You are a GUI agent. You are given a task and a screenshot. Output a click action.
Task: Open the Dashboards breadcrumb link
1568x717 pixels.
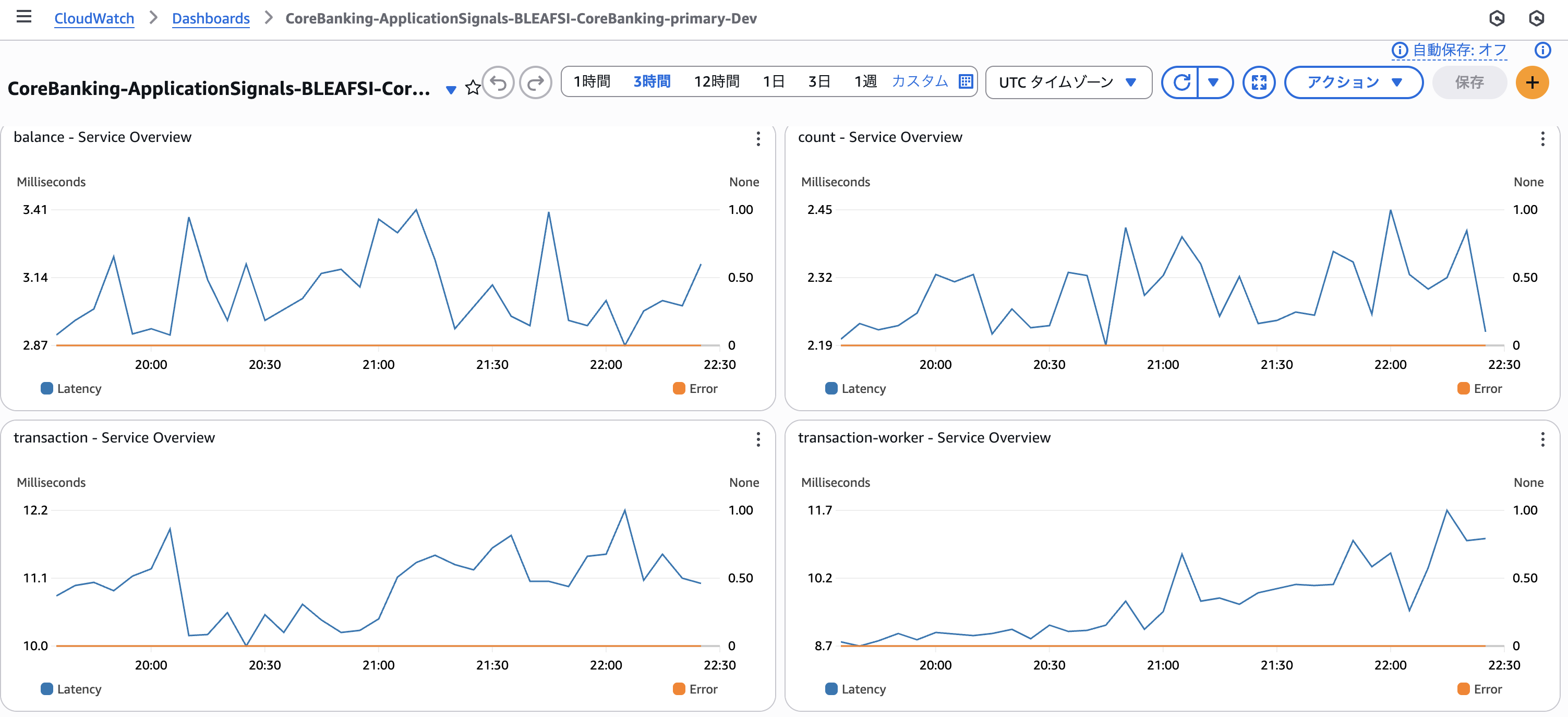(x=211, y=18)
